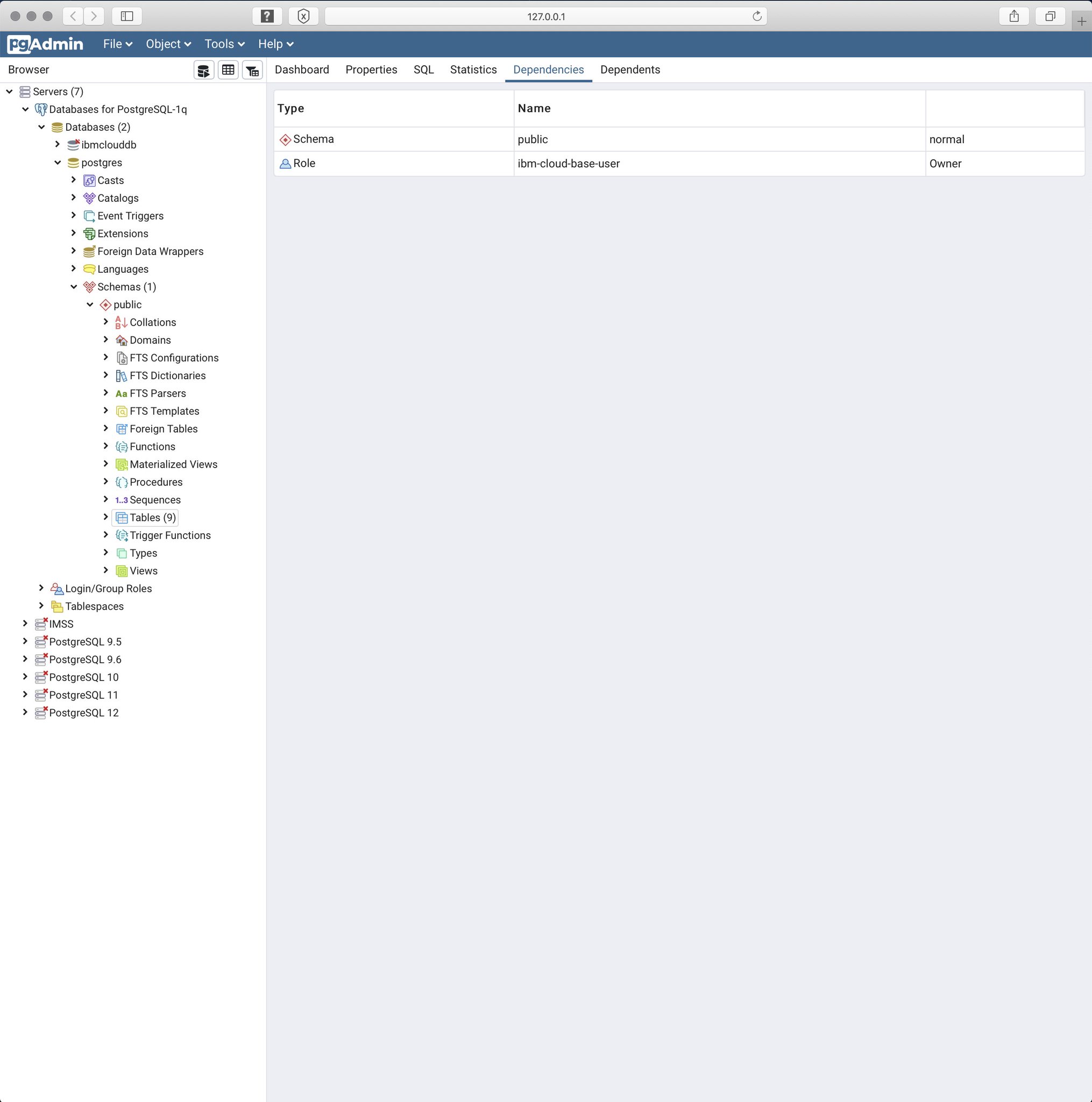Image resolution: width=1092 pixels, height=1102 pixels.
Task: Click the pgAdmin logo link
Action: point(45,44)
